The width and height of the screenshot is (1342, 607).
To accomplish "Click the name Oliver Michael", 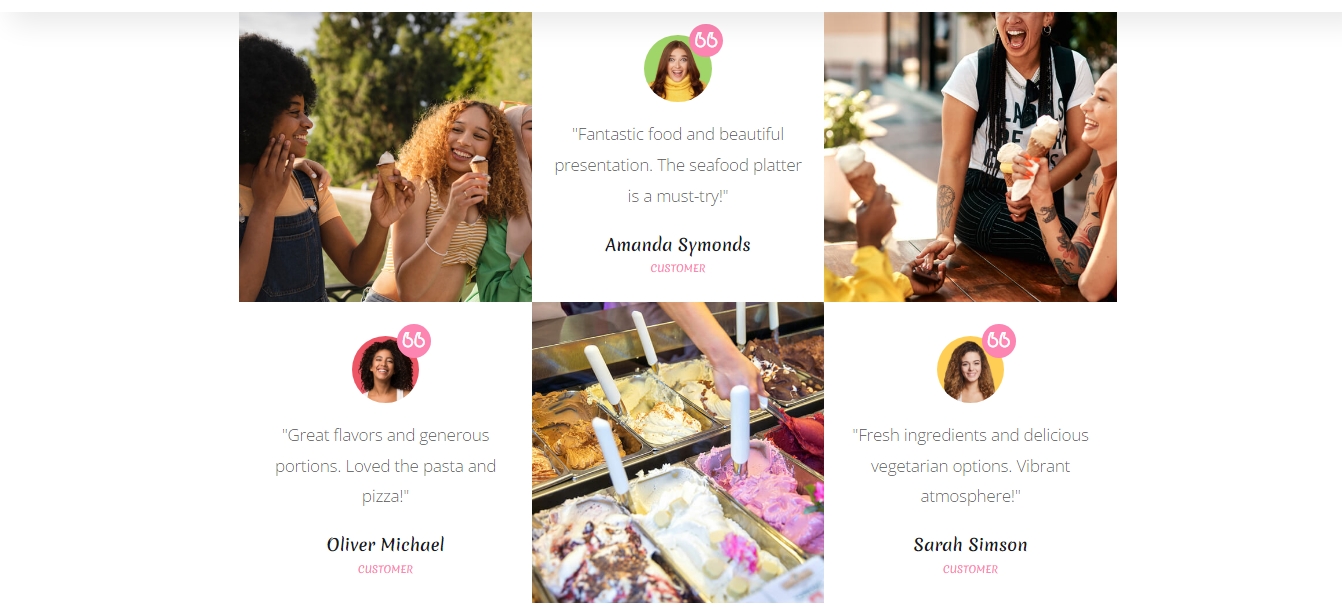I will point(386,545).
